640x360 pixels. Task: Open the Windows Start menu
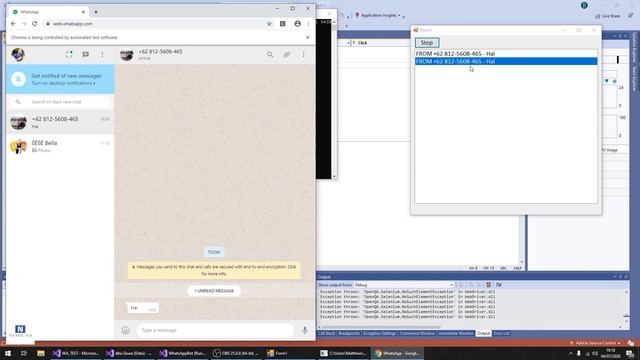tap(8, 353)
